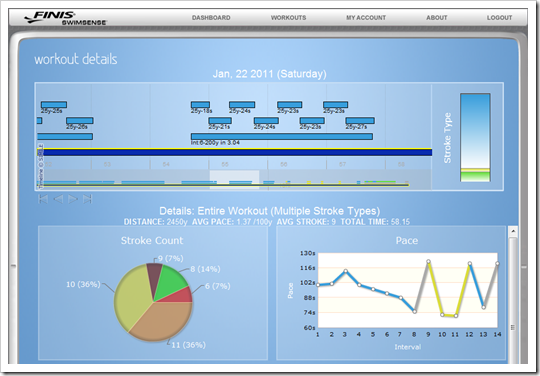
Task: Click the 'workout details' page title
Action: pyautogui.click(x=76, y=59)
